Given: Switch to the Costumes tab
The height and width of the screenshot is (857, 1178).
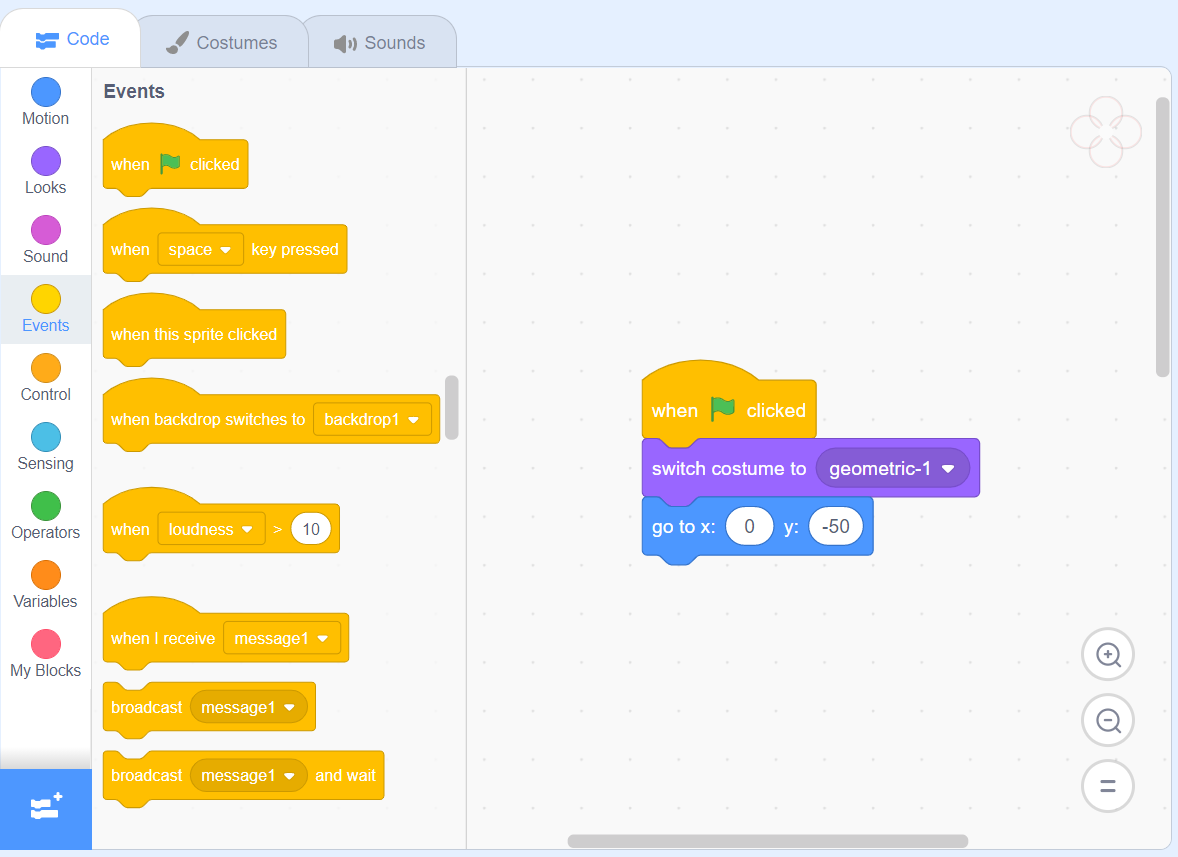Looking at the screenshot, I should pos(222,40).
